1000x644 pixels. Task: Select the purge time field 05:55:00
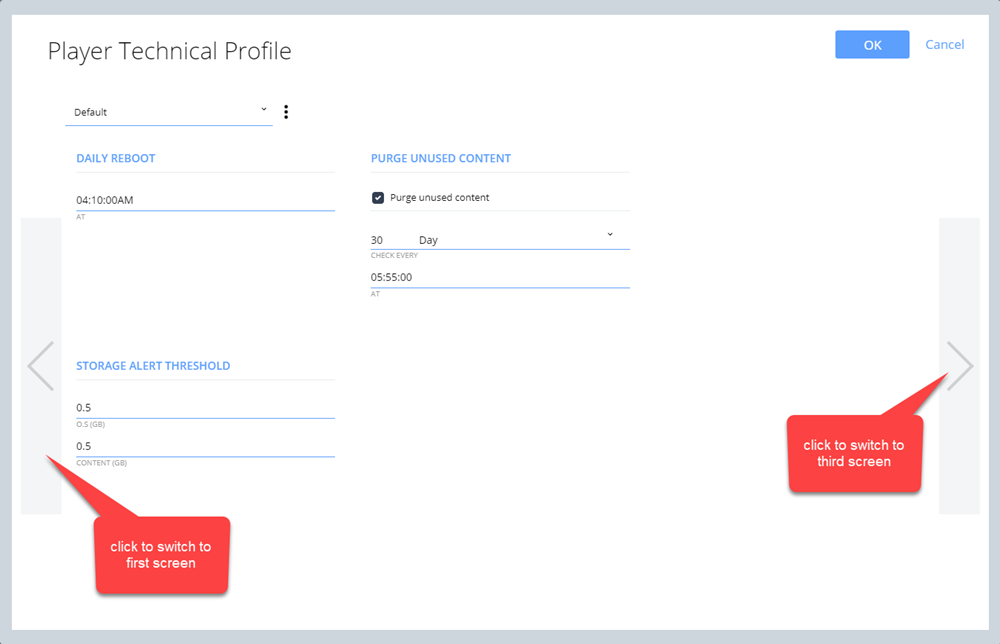point(500,277)
